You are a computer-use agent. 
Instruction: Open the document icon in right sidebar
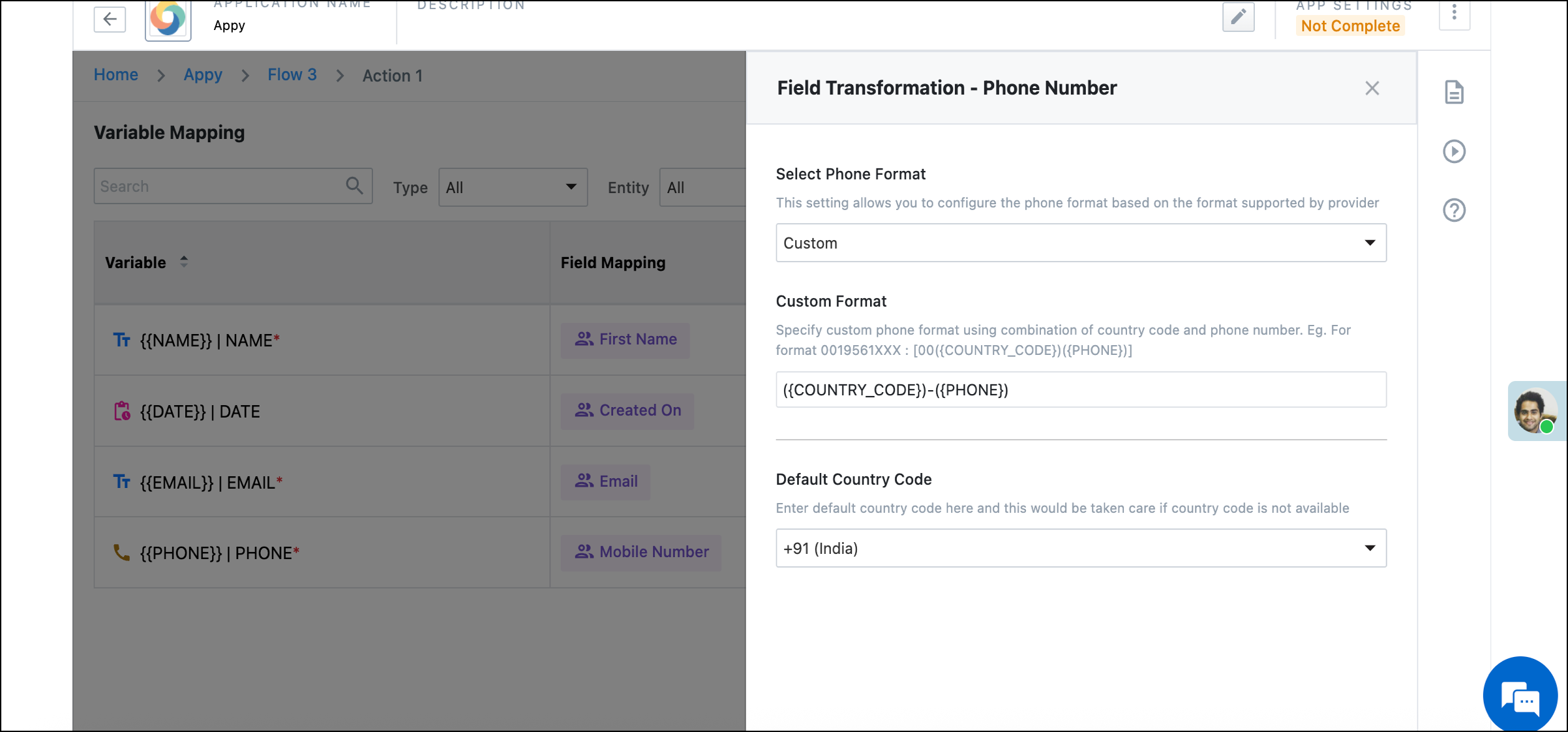point(1454,93)
